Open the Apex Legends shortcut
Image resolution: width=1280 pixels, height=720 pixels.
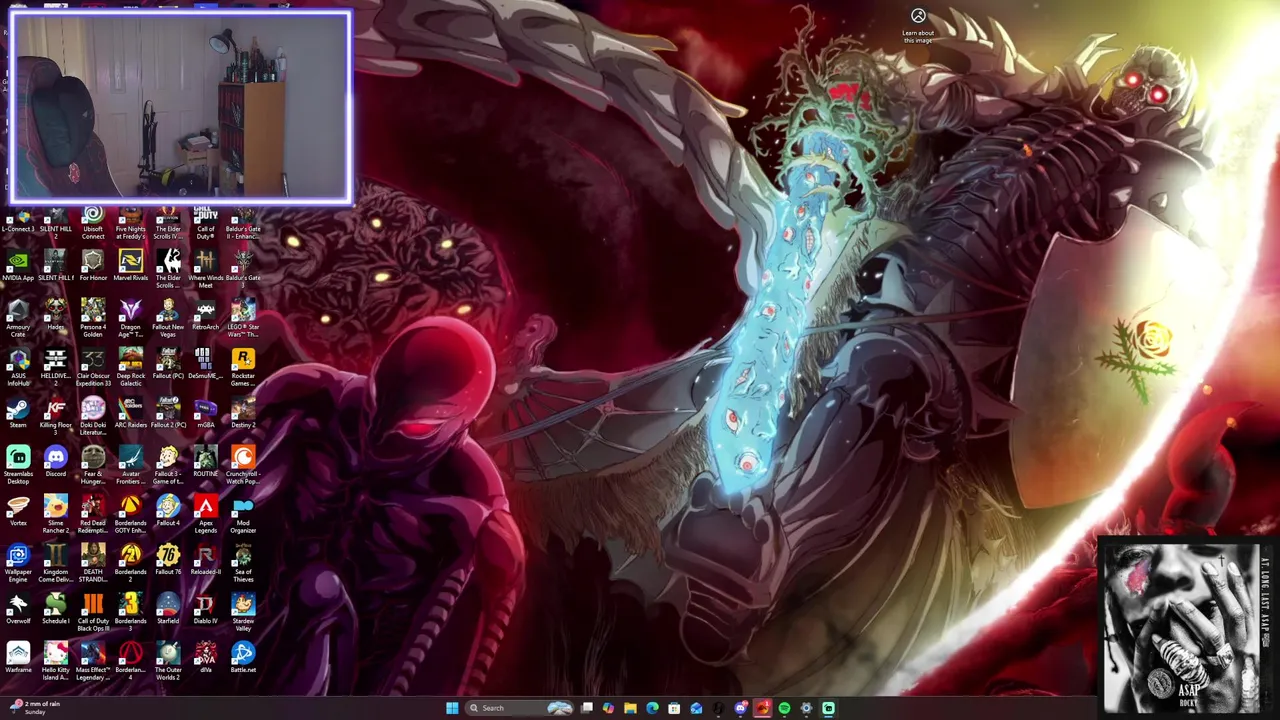tap(205, 515)
